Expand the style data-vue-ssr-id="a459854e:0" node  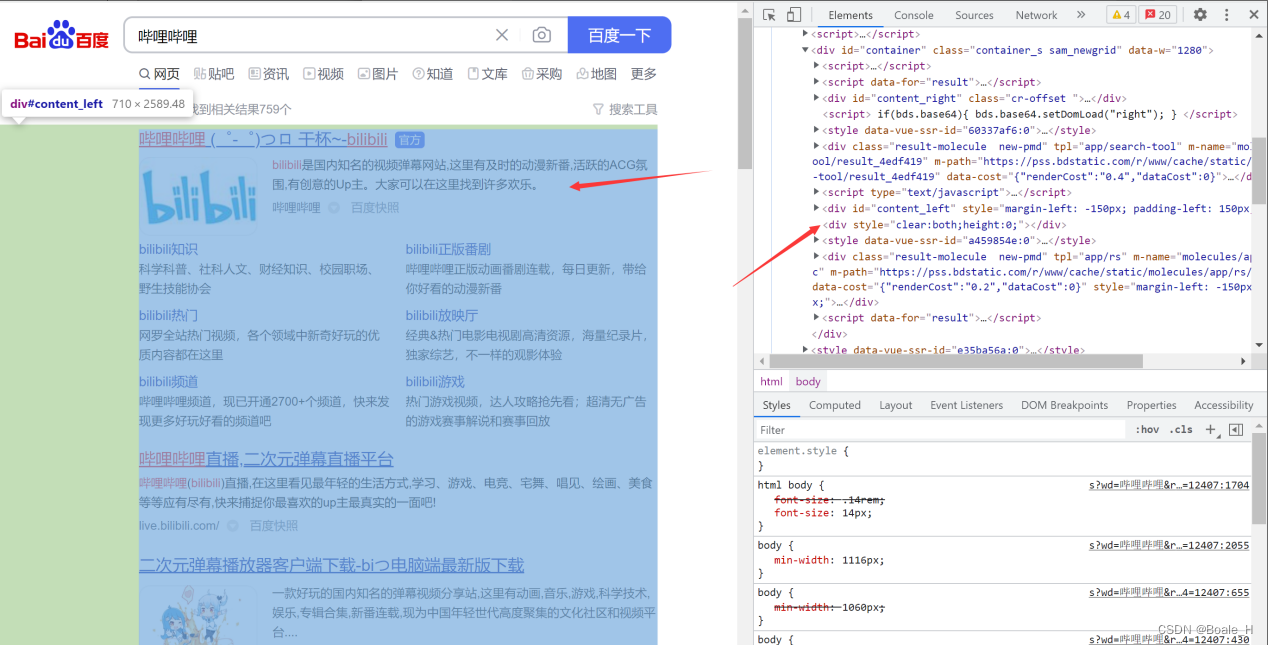817,240
